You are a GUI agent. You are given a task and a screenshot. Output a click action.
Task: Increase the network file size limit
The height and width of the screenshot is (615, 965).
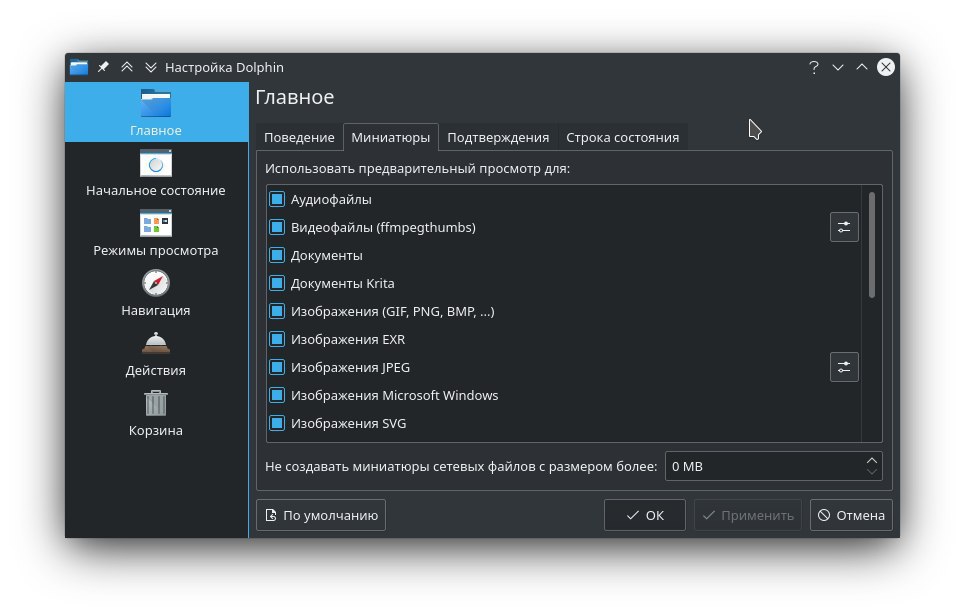871,460
